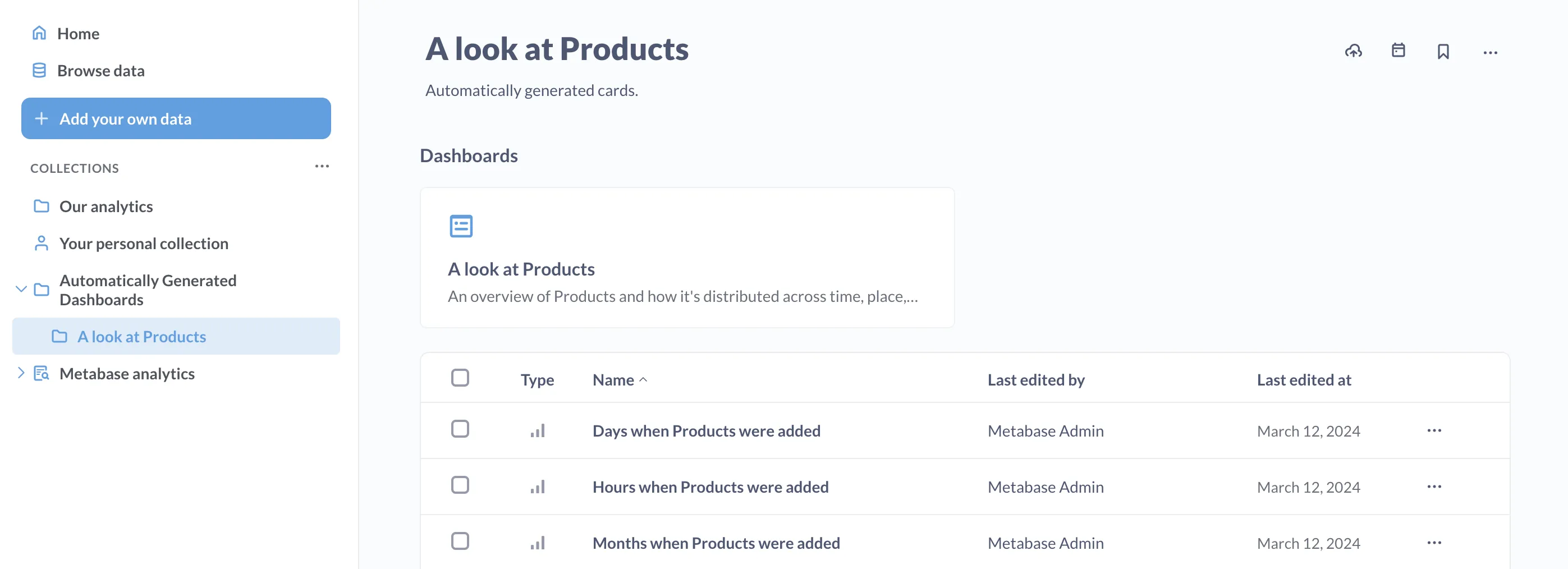
Task: Open the events calendar icon
Action: 1398,51
